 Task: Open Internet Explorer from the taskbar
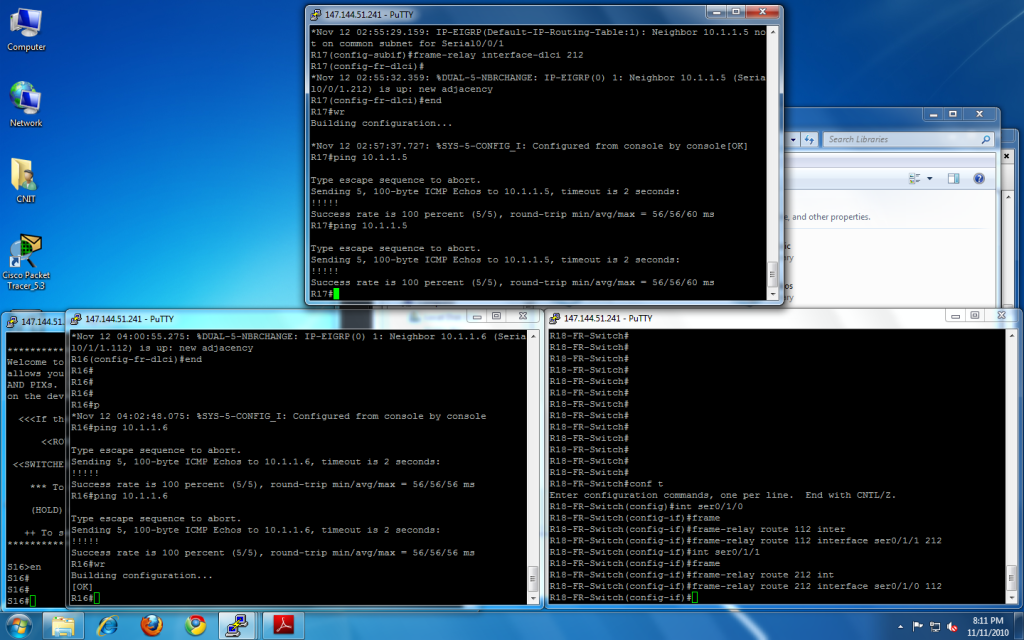[108, 625]
